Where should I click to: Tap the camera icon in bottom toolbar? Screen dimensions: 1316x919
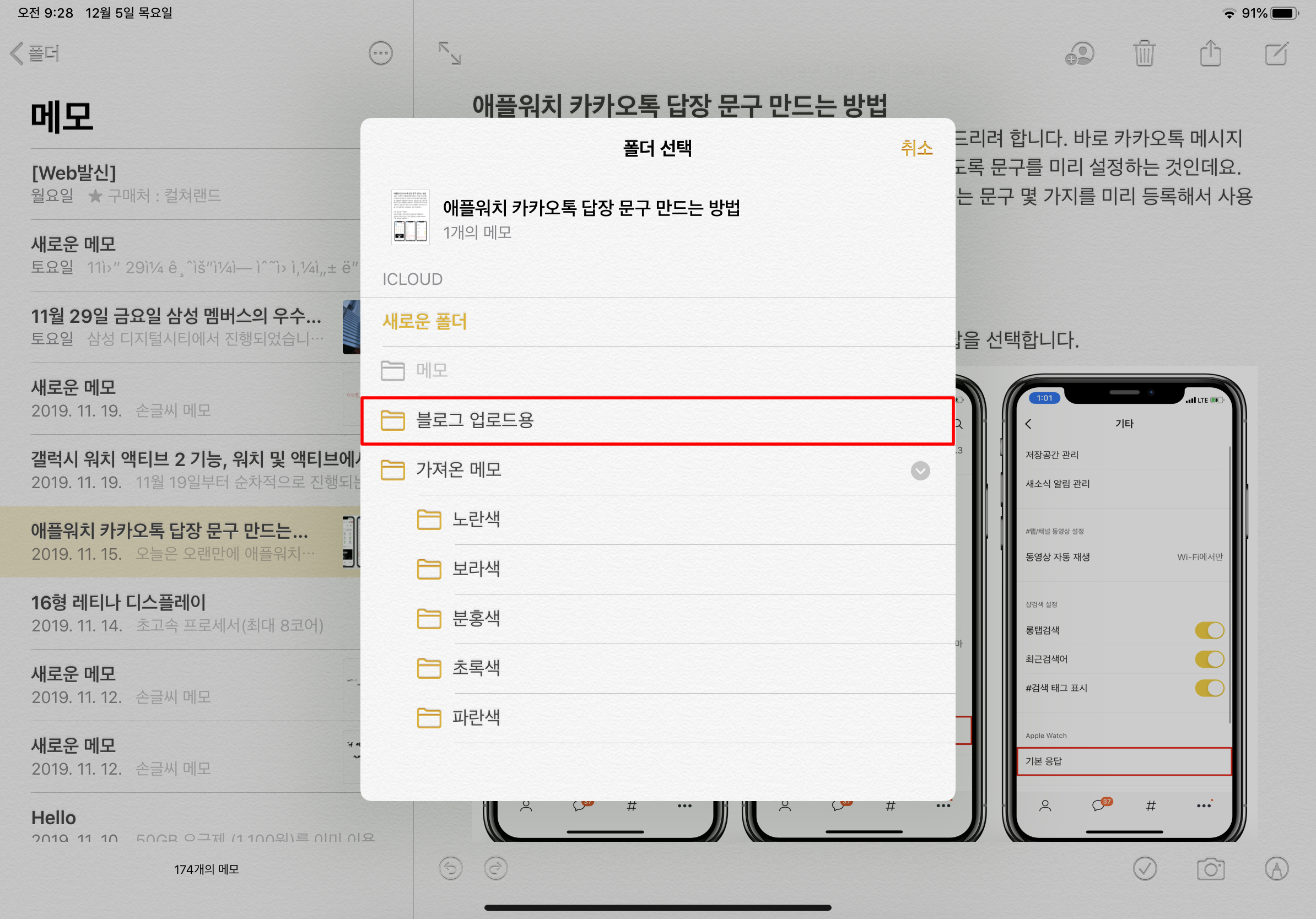tap(1210, 868)
